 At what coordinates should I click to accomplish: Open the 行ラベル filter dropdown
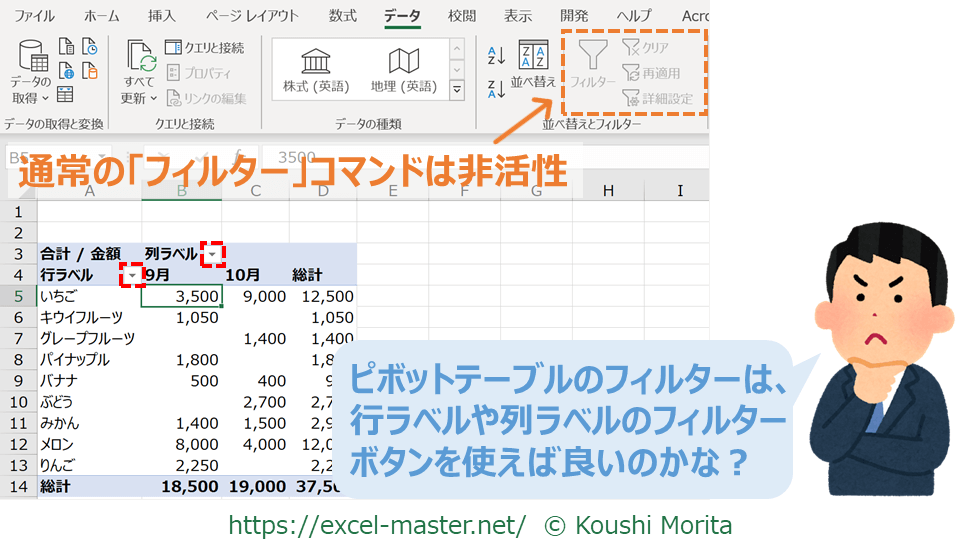(132, 275)
